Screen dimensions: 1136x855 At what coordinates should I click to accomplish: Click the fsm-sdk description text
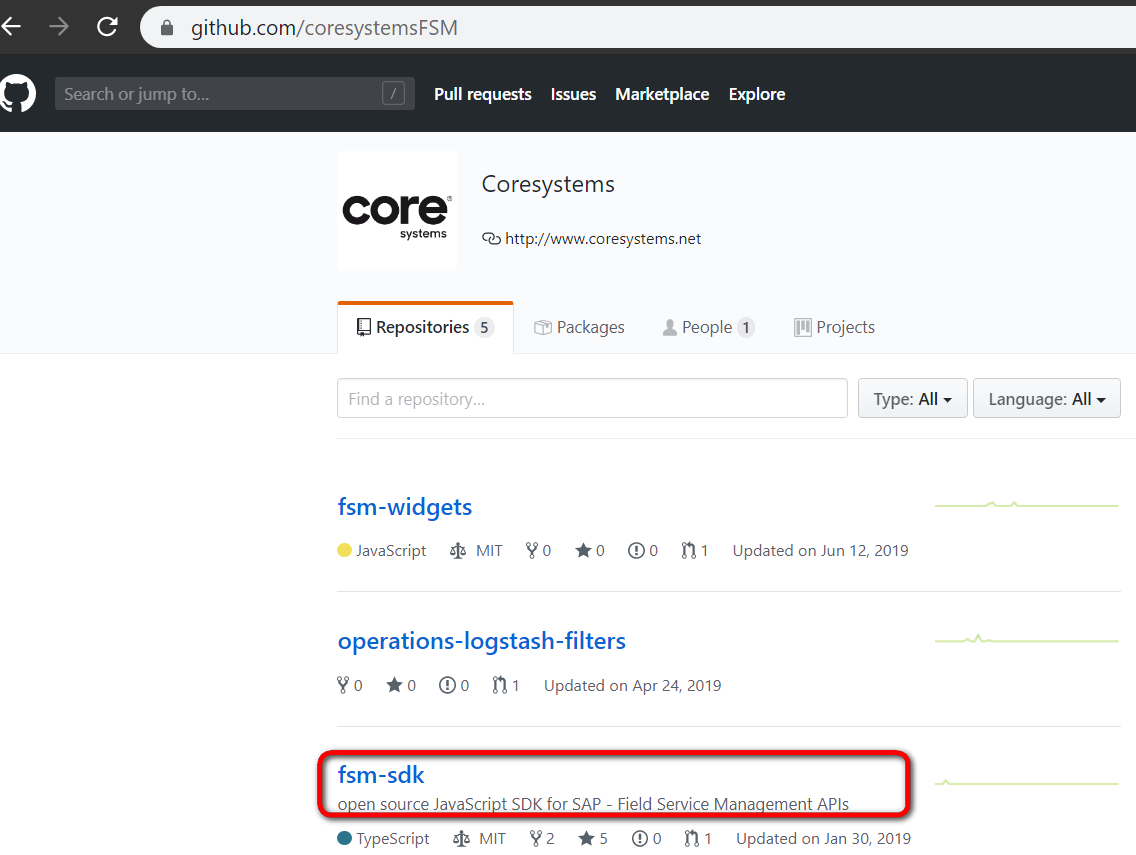[593, 804]
